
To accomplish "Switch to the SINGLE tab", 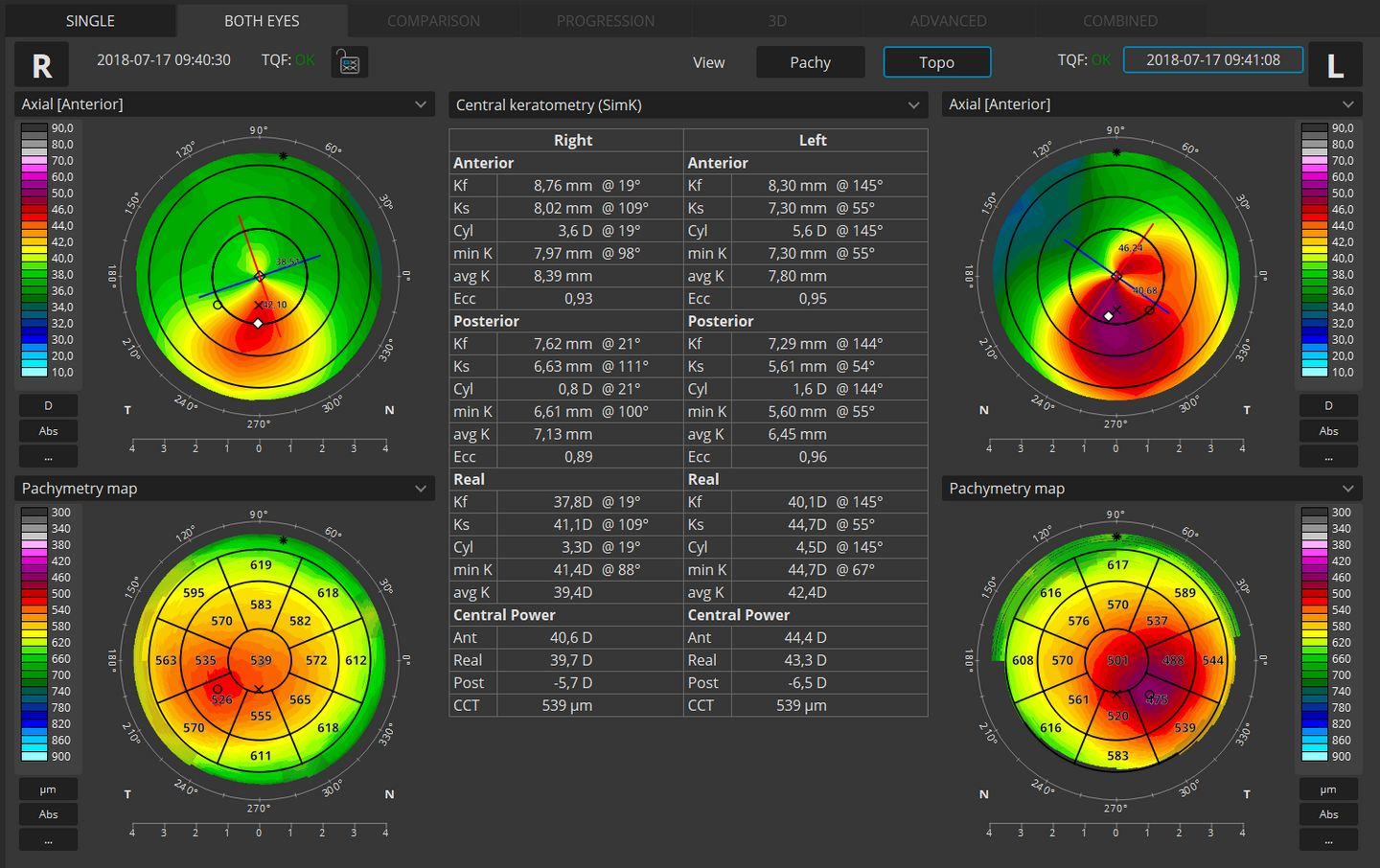I will coord(90,20).
